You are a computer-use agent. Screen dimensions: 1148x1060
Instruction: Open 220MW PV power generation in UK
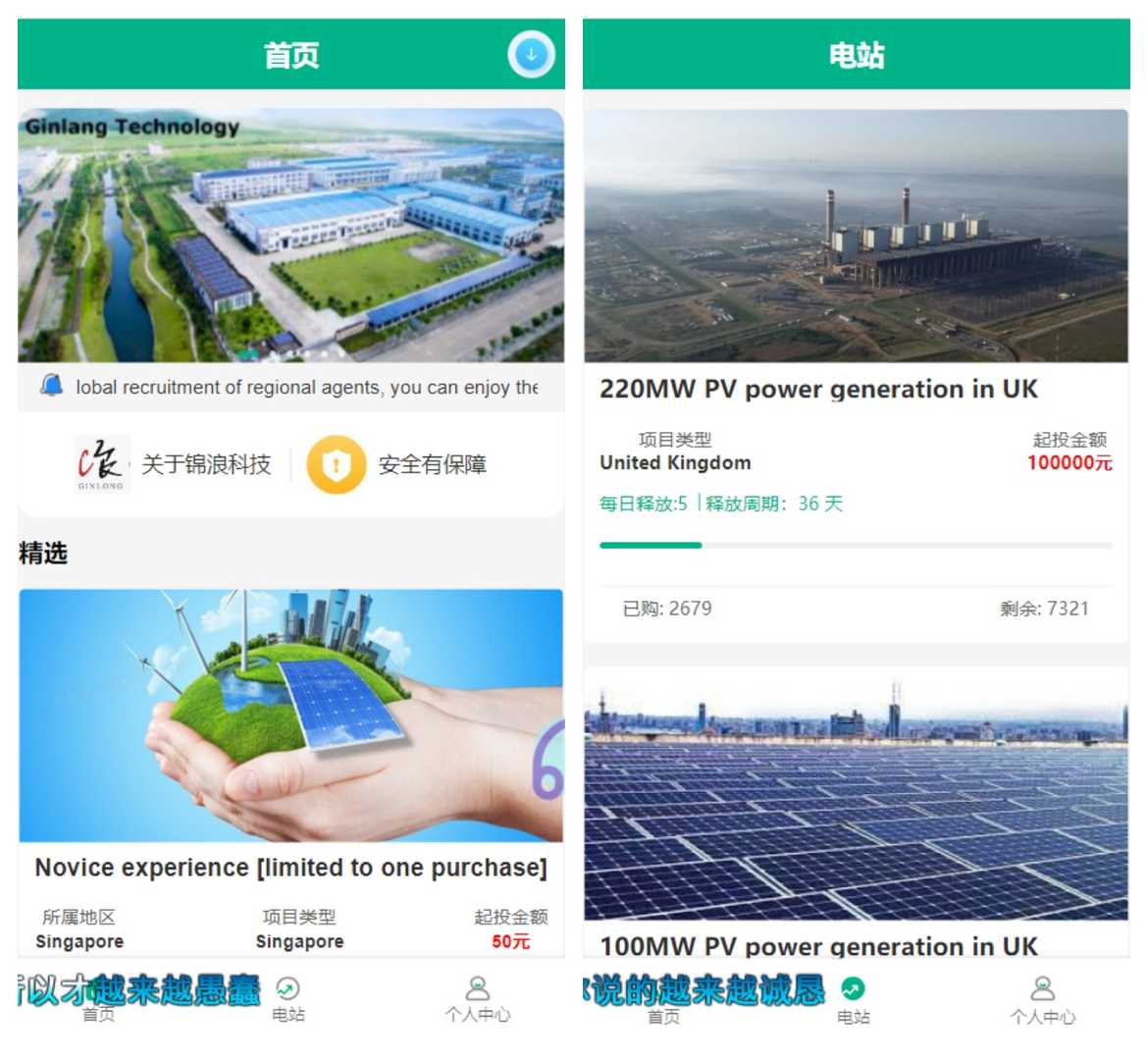pyautogui.click(x=818, y=389)
